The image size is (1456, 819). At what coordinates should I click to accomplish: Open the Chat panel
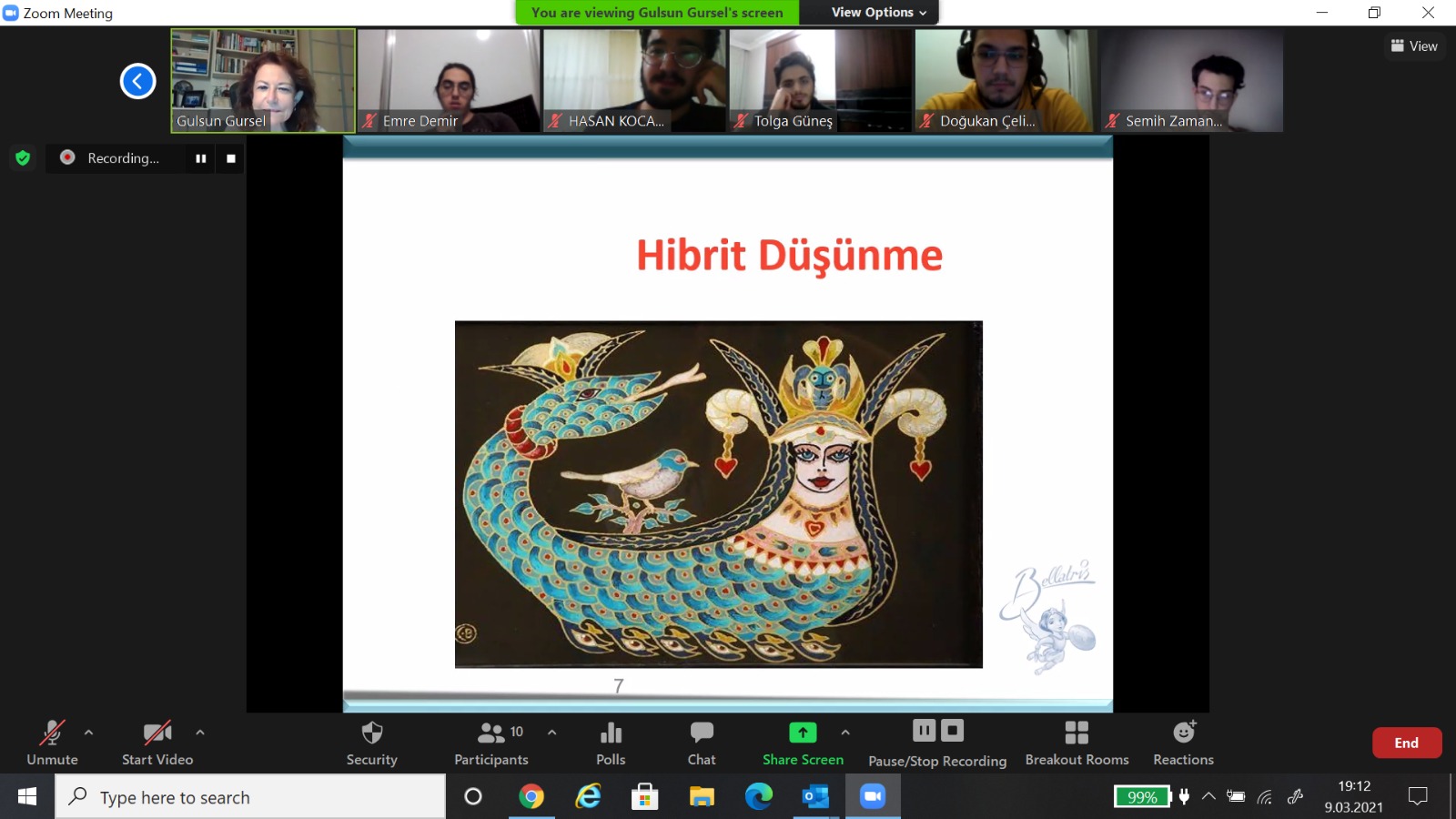click(x=701, y=733)
